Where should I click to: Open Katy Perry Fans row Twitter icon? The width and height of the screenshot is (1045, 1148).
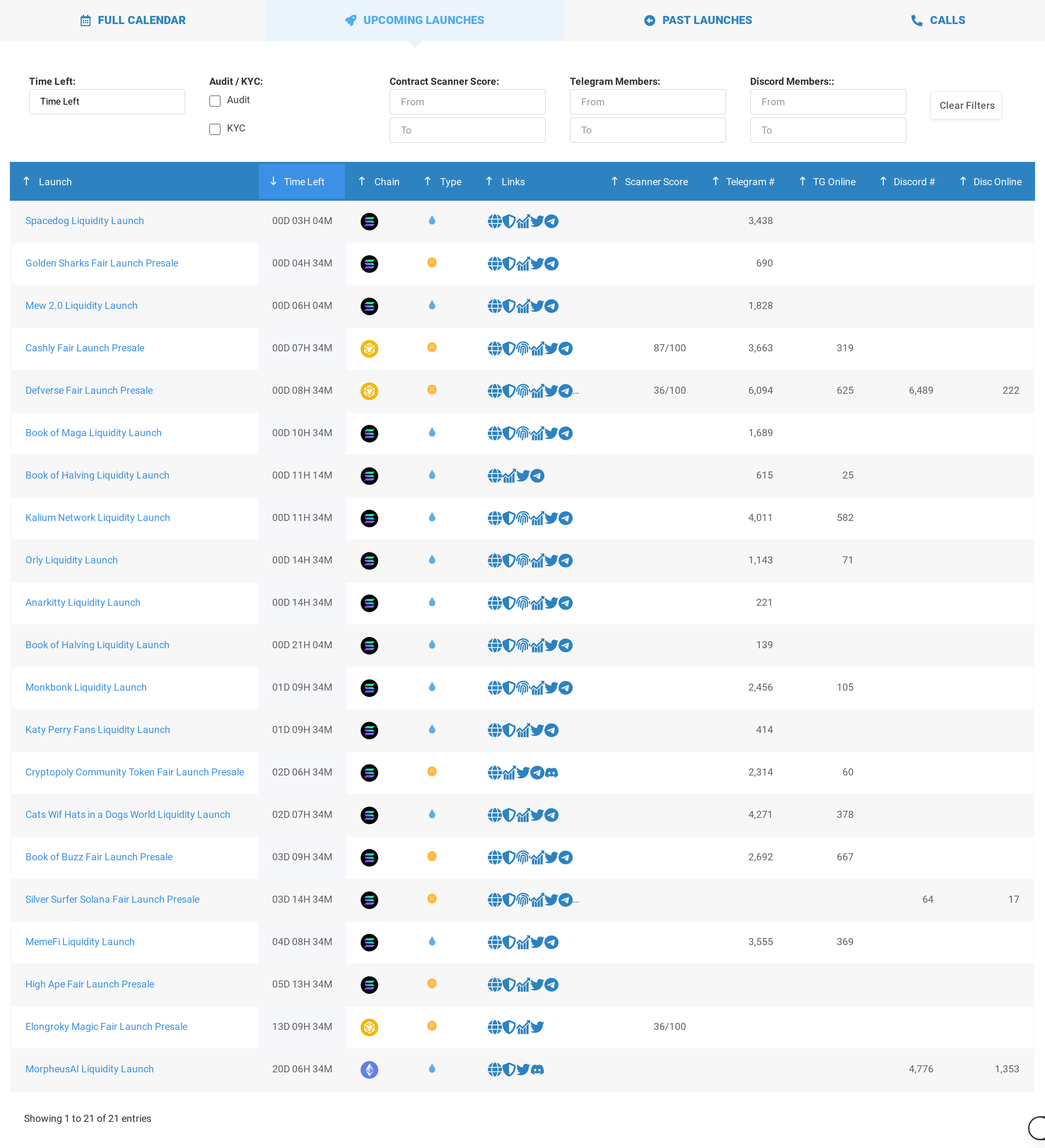click(x=537, y=730)
